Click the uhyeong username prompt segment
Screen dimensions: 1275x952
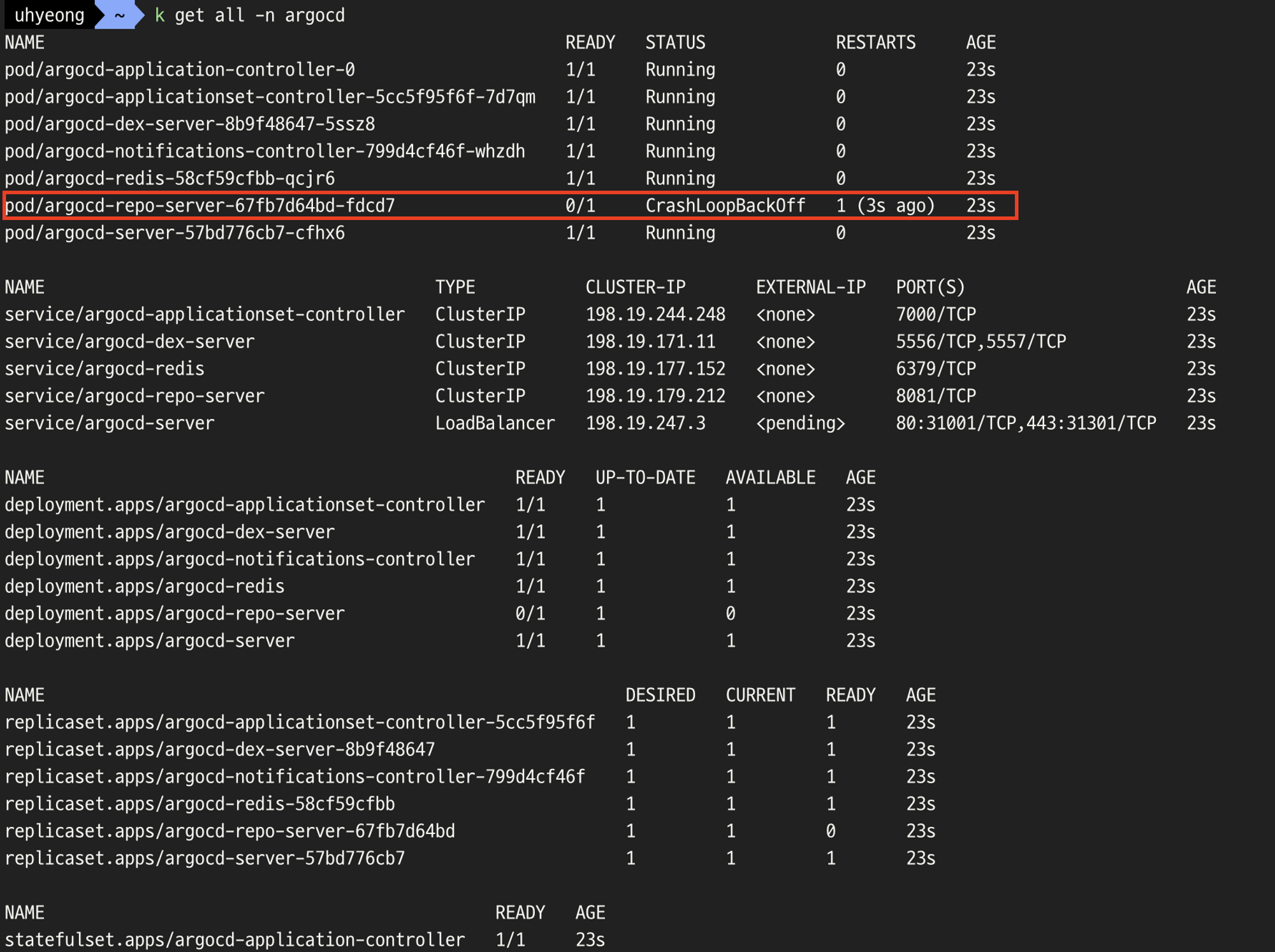[x=49, y=15]
